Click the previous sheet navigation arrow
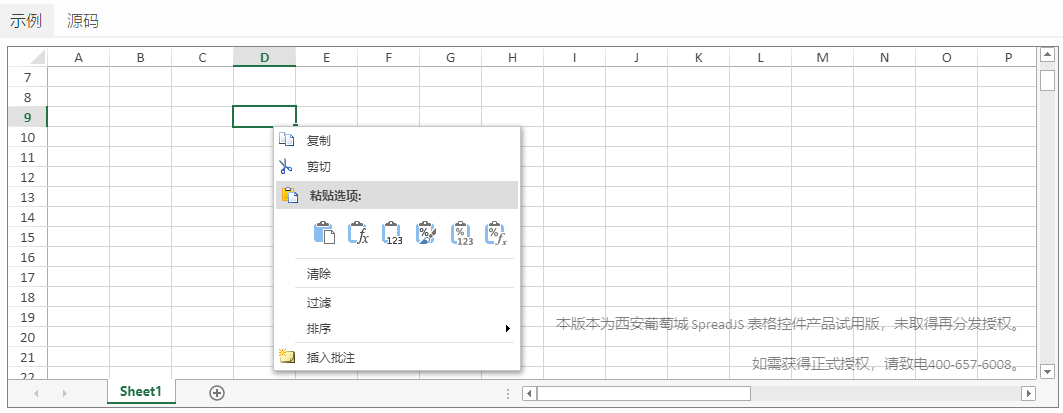The image size is (1063, 413). (x=35, y=393)
